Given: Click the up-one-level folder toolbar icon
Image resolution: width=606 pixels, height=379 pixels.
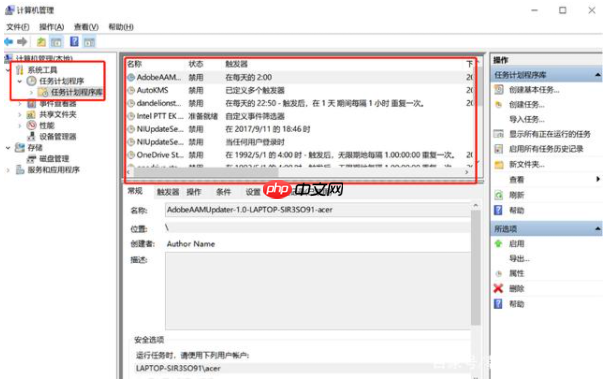Looking at the screenshot, I should (x=41, y=42).
